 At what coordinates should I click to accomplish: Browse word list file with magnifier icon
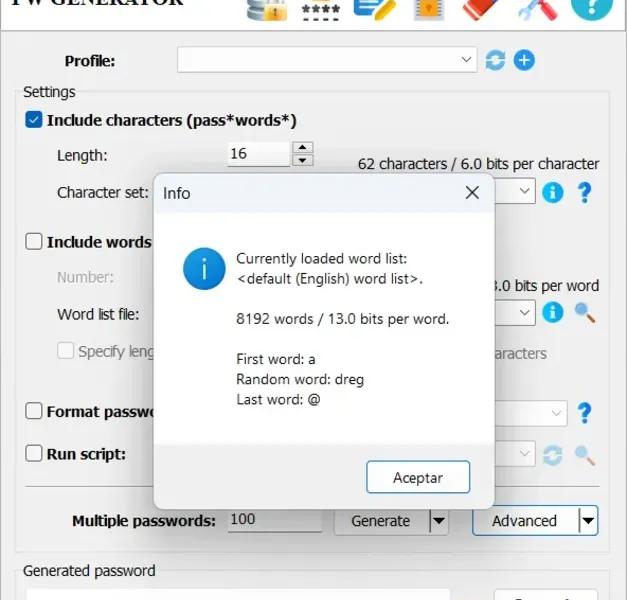[585, 312]
